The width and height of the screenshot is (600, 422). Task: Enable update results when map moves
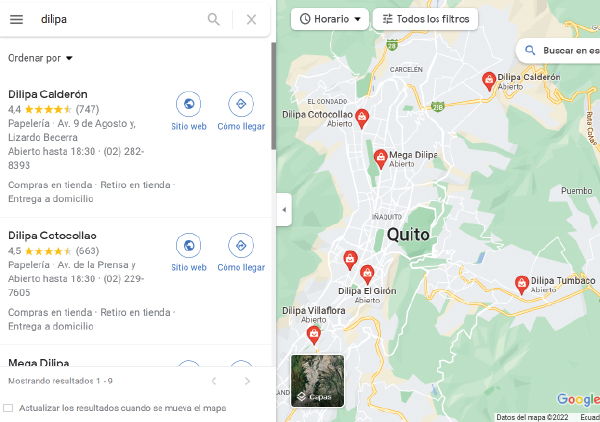8,408
